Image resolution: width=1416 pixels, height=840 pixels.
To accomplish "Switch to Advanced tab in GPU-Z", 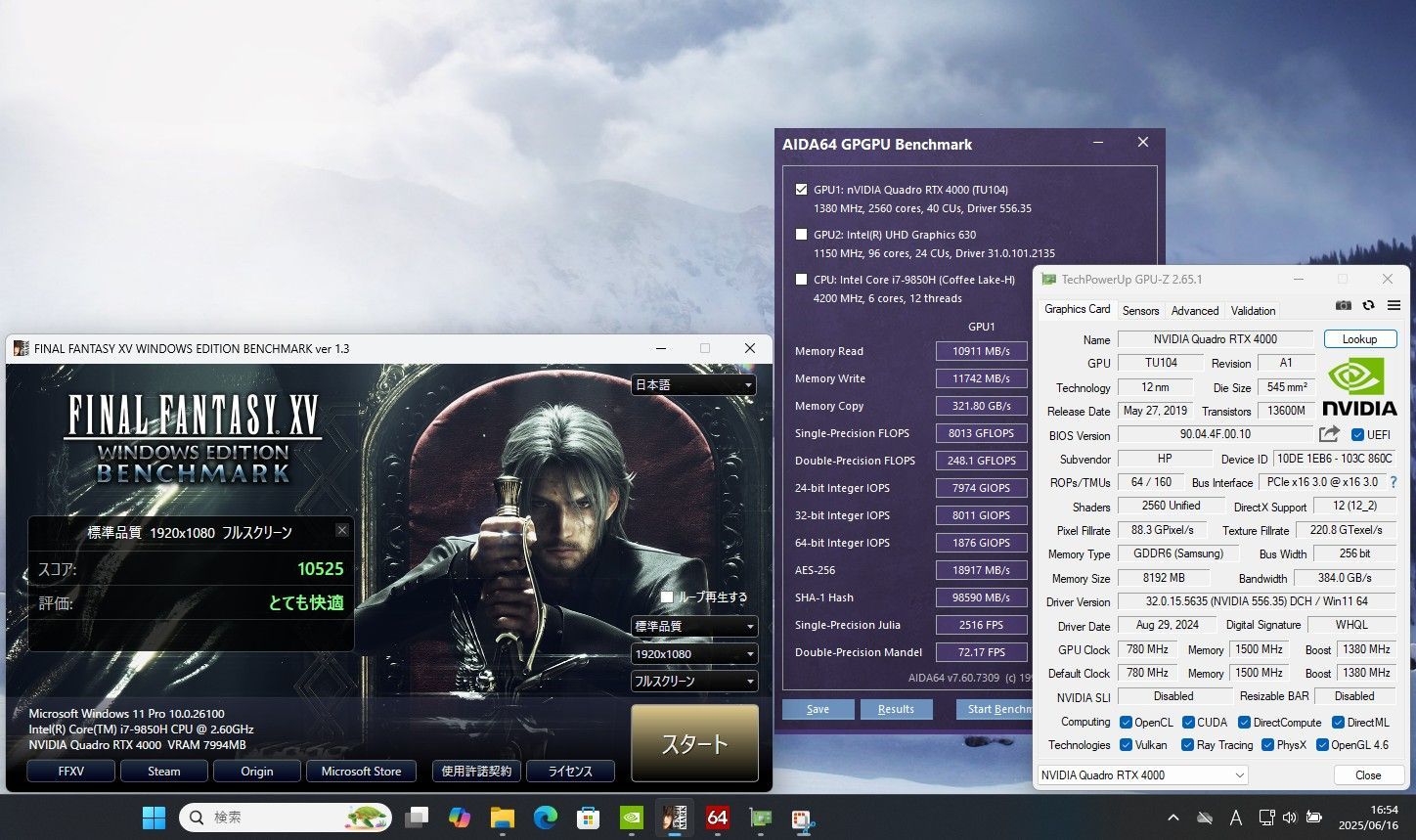I will click(1195, 311).
